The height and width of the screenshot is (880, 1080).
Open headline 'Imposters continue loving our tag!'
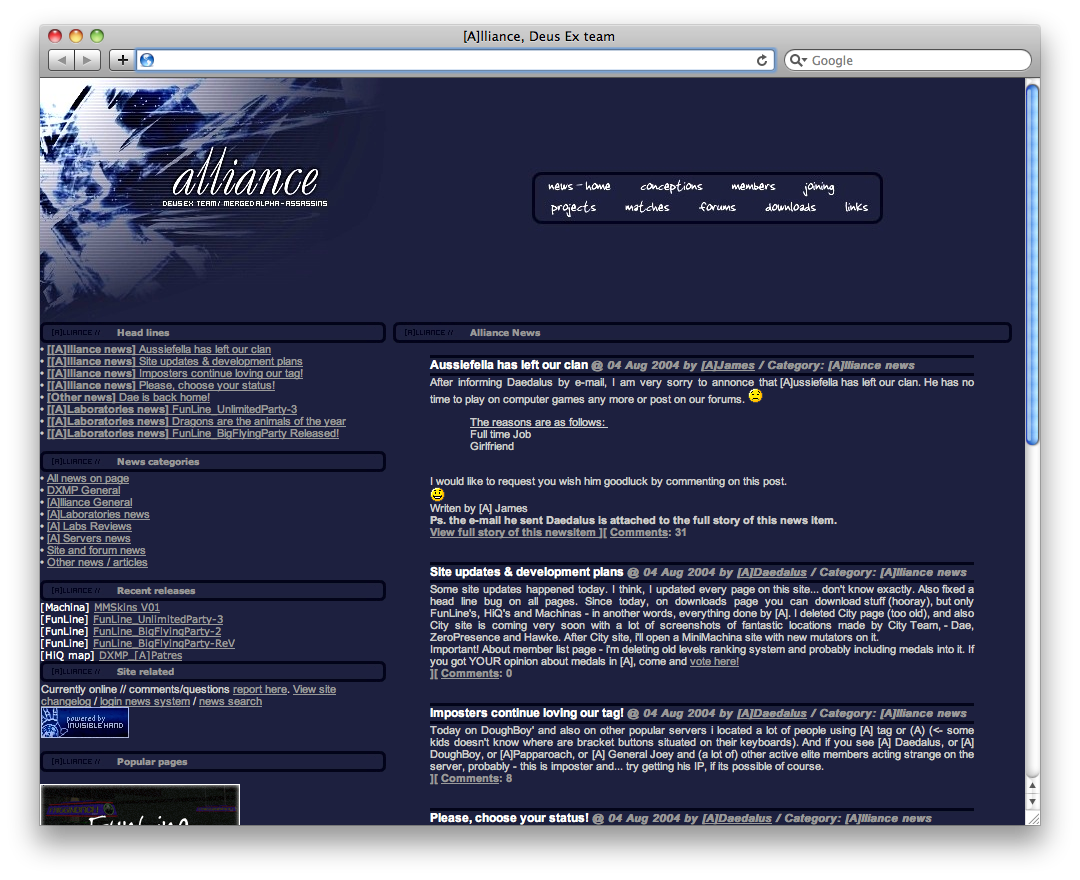pos(175,373)
